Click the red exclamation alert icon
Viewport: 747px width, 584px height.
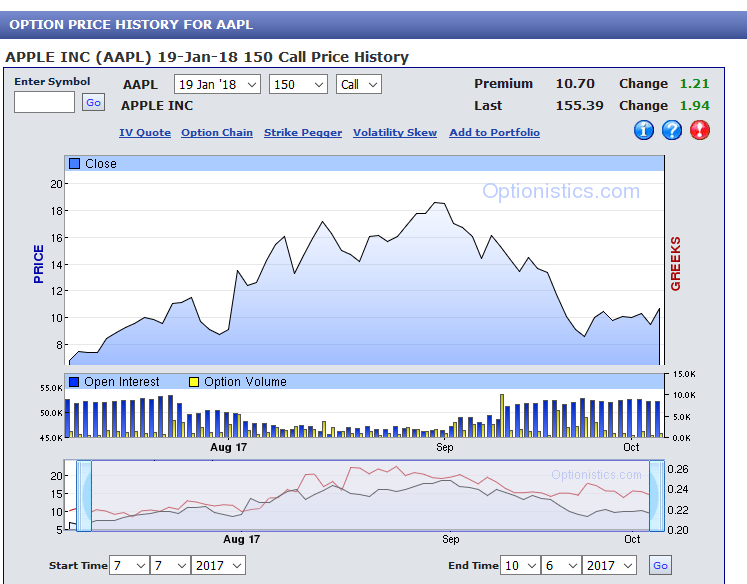tap(700, 130)
